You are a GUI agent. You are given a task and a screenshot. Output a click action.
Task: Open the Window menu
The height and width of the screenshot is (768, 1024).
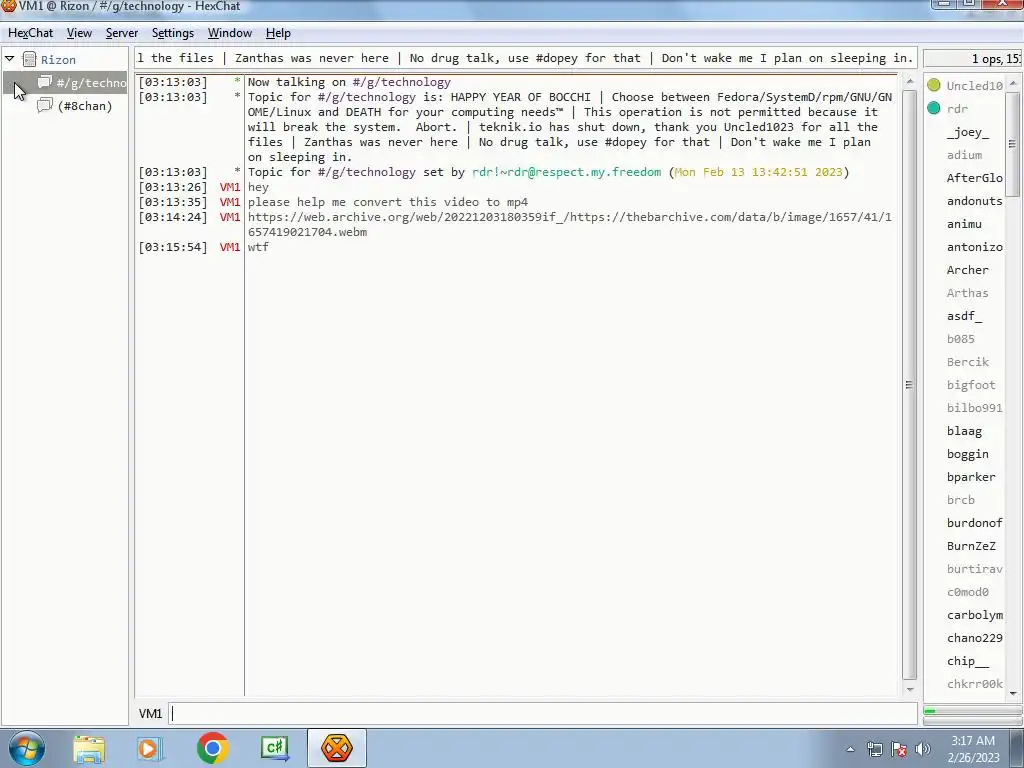229,33
